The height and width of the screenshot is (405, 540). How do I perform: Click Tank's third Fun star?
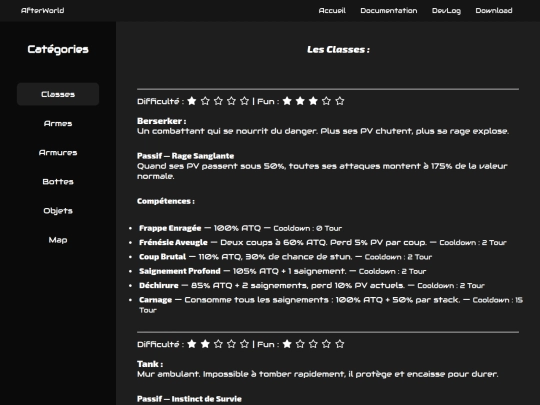click(x=313, y=344)
